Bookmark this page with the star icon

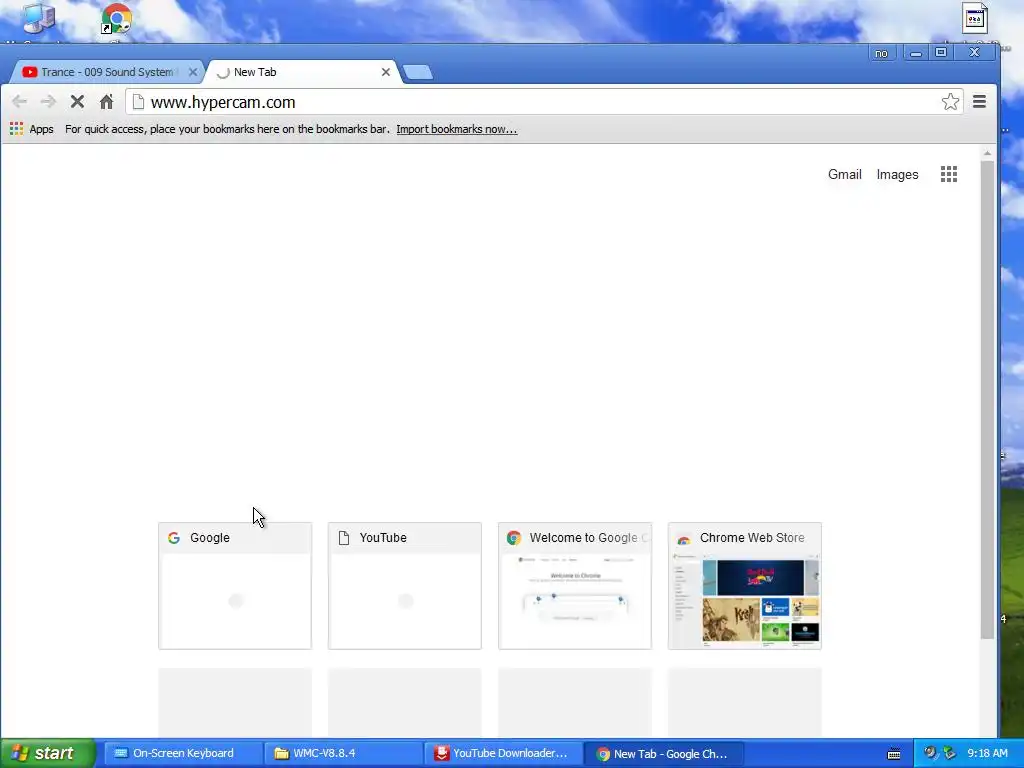(x=950, y=102)
